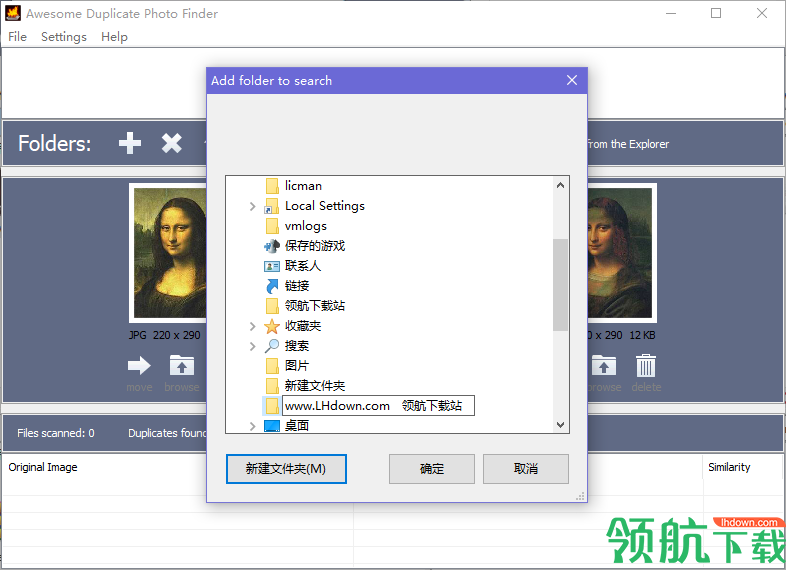Open the Help menu

click(114, 37)
